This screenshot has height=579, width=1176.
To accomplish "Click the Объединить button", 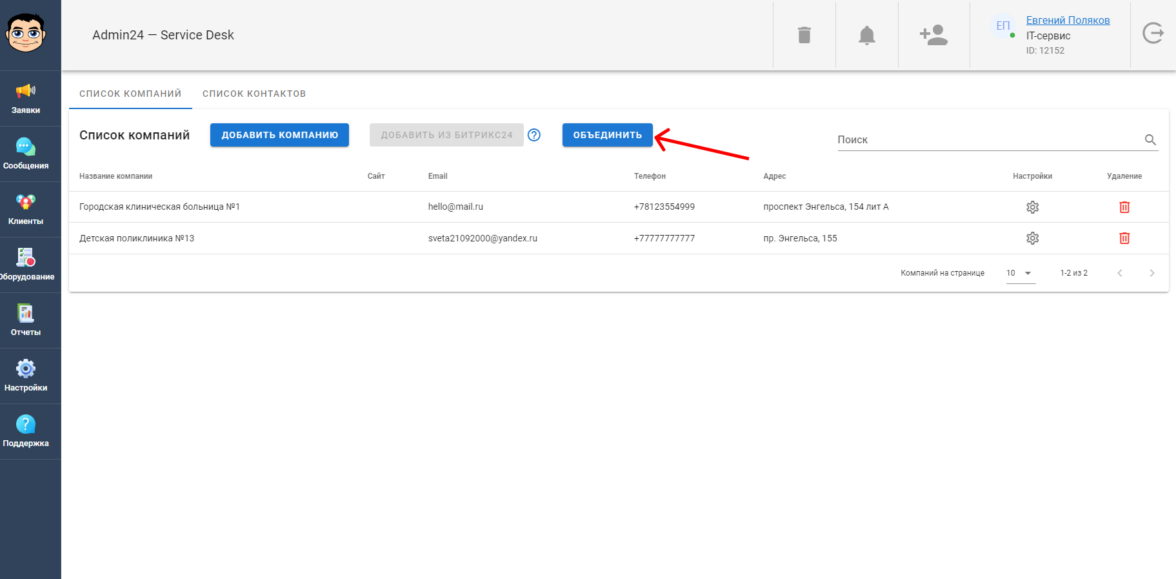I will tap(607, 135).
